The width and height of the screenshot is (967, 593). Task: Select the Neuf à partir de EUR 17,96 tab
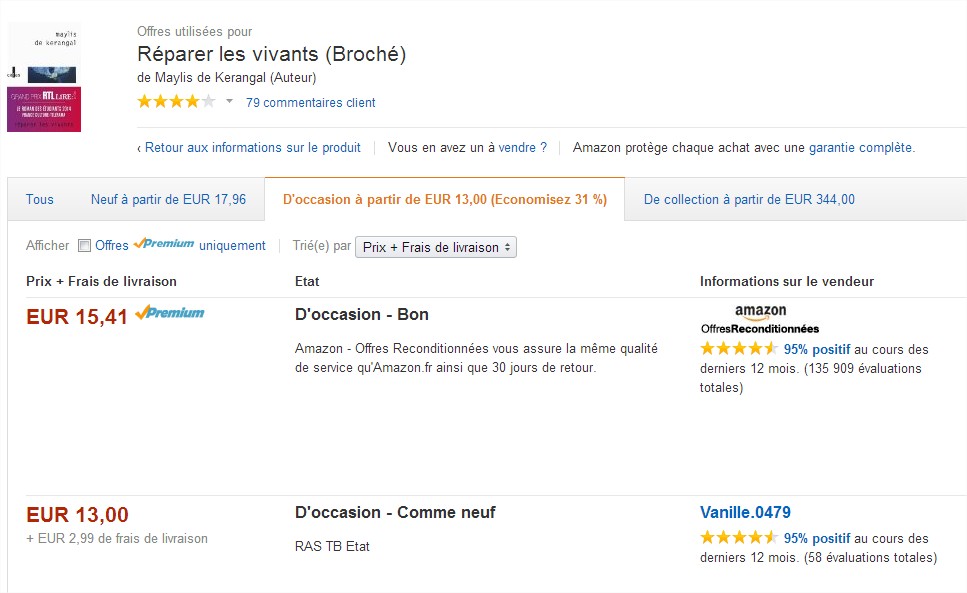point(168,199)
